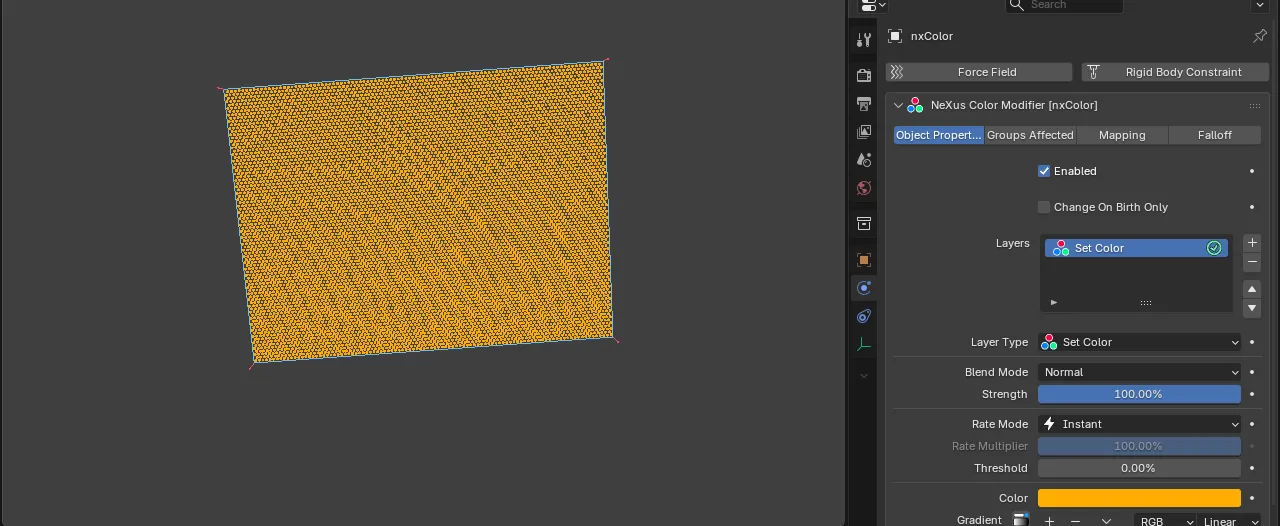Screen dimensions: 1280x526
Task: Animate the Enabled property dot
Action: [1252, 171]
